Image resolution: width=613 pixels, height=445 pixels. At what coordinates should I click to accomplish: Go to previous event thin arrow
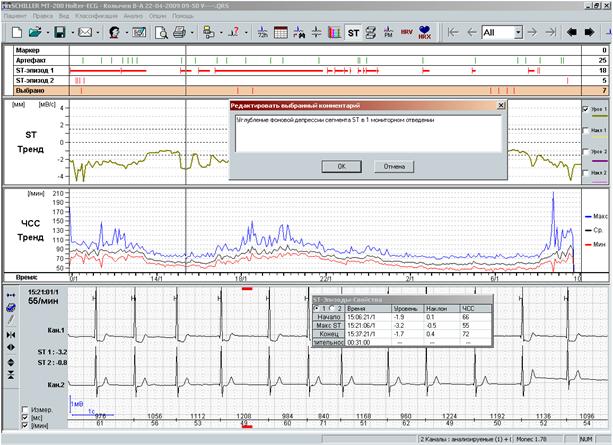click(x=471, y=32)
